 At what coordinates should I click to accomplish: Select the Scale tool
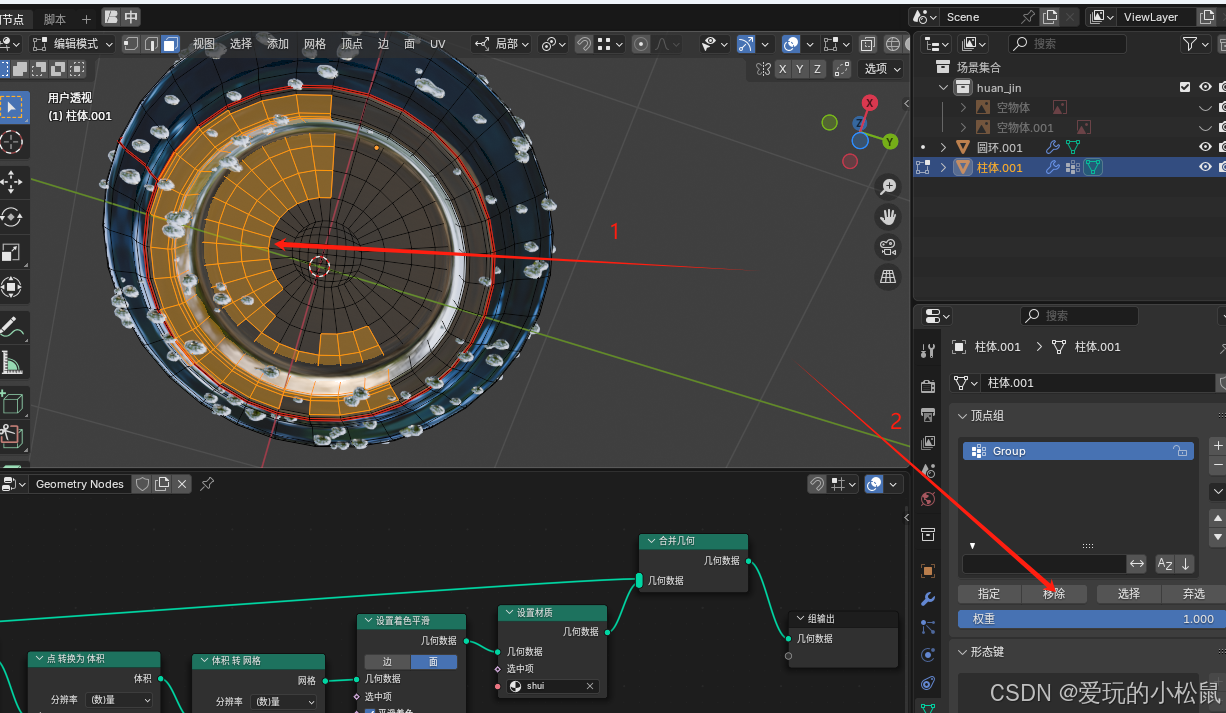click(12, 253)
